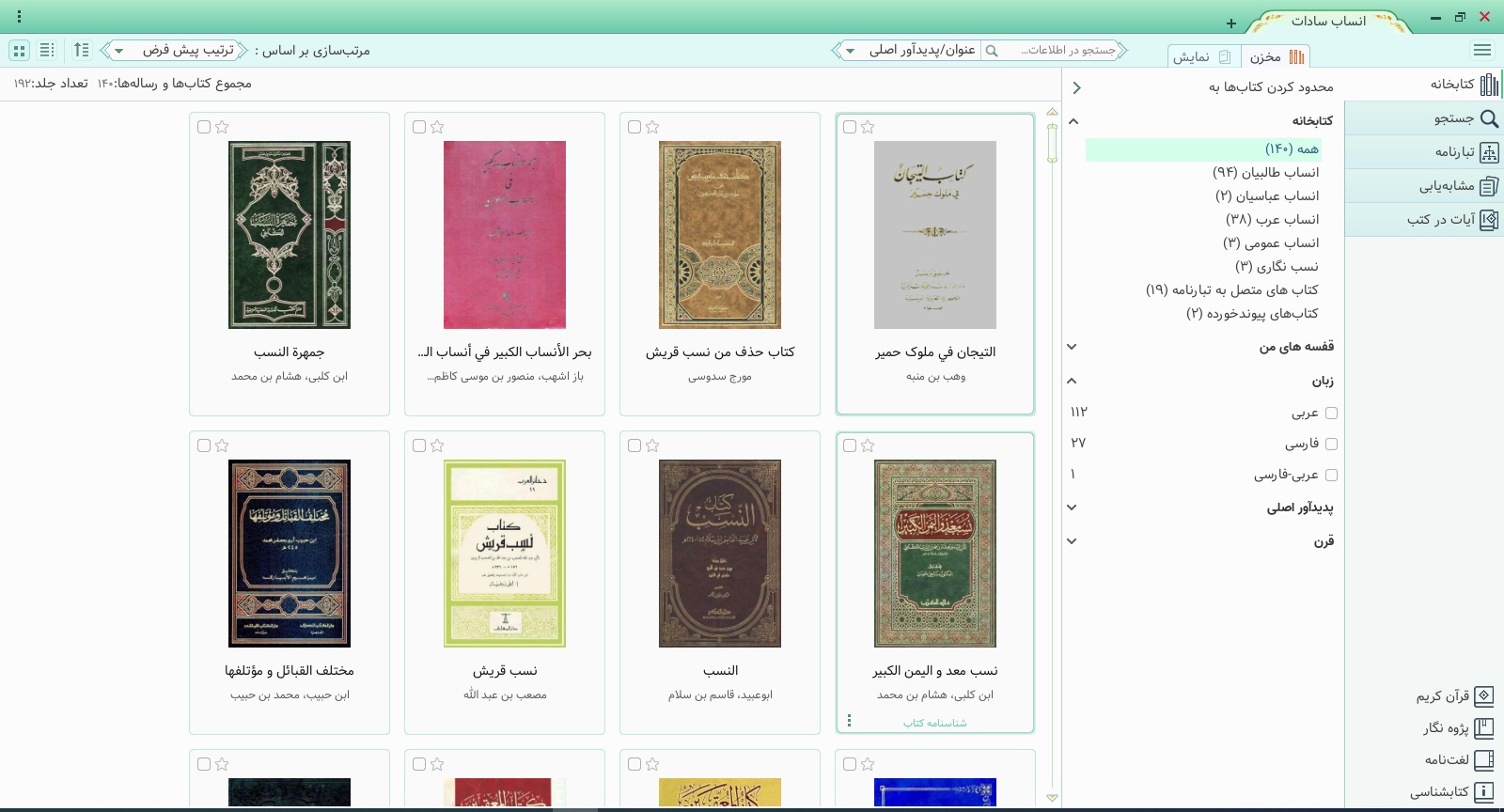Select checkbox on نسب معد و اليمن الكبير card
Screen dimensions: 1504x812
point(850,445)
